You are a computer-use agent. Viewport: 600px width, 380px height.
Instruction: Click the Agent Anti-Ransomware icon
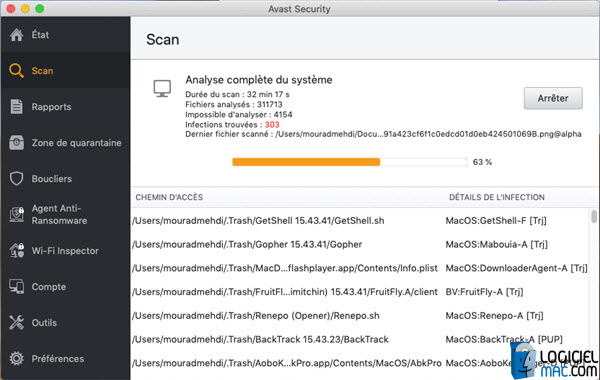point(16,215)
